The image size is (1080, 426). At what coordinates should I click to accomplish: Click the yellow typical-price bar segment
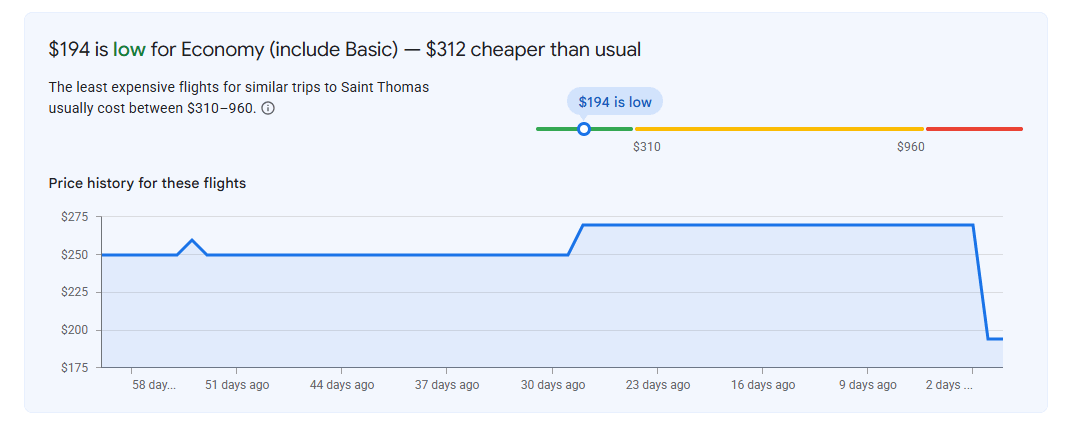779,129
